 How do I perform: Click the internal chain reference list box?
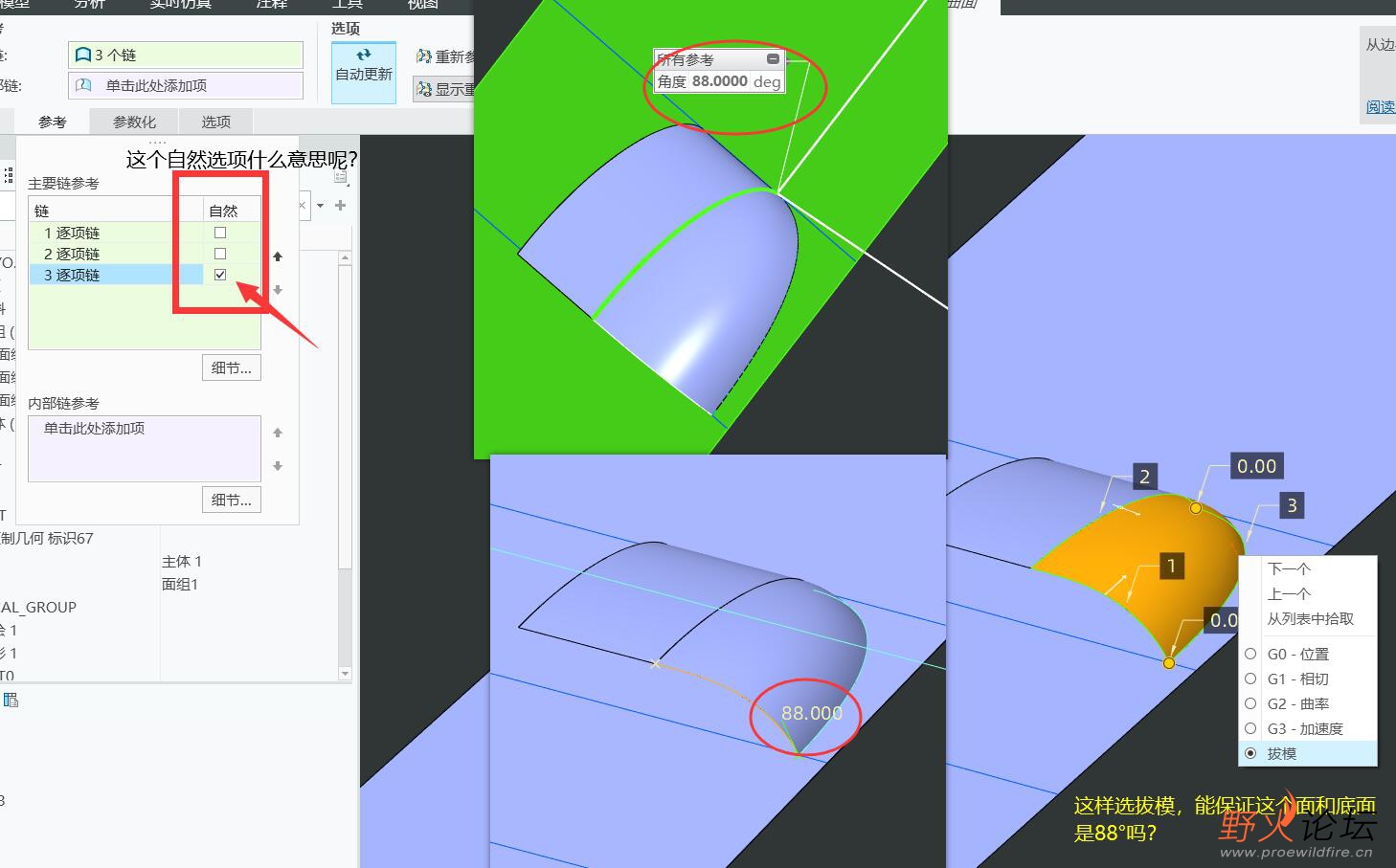click(x=145, y=448)
